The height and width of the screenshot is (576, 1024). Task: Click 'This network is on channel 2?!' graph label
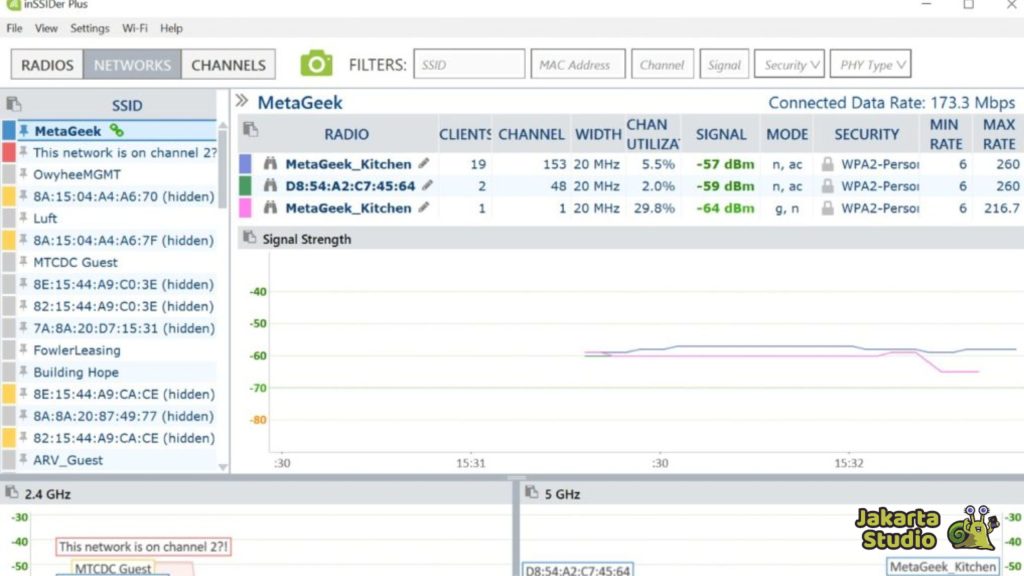(143, 546)
